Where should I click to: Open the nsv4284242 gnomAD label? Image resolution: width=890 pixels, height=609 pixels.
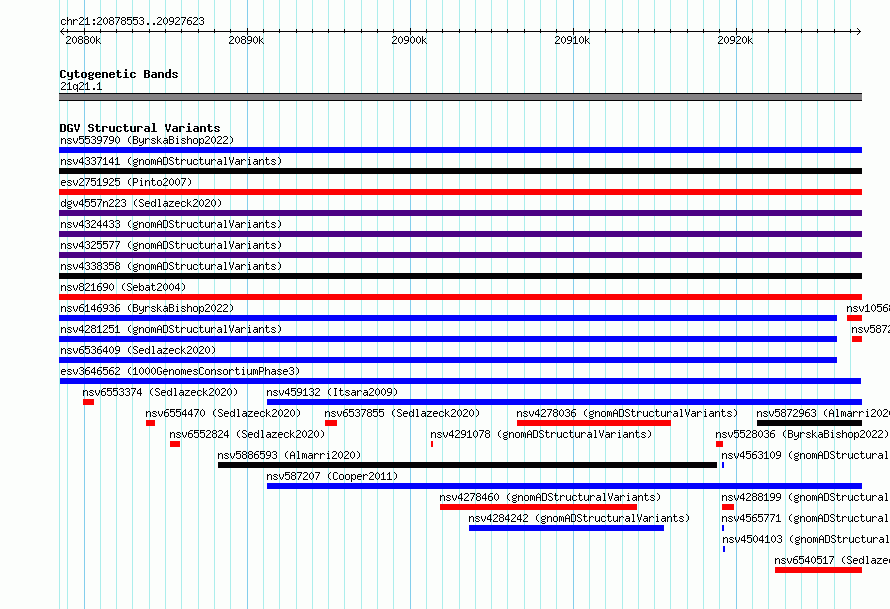(579, 518)
